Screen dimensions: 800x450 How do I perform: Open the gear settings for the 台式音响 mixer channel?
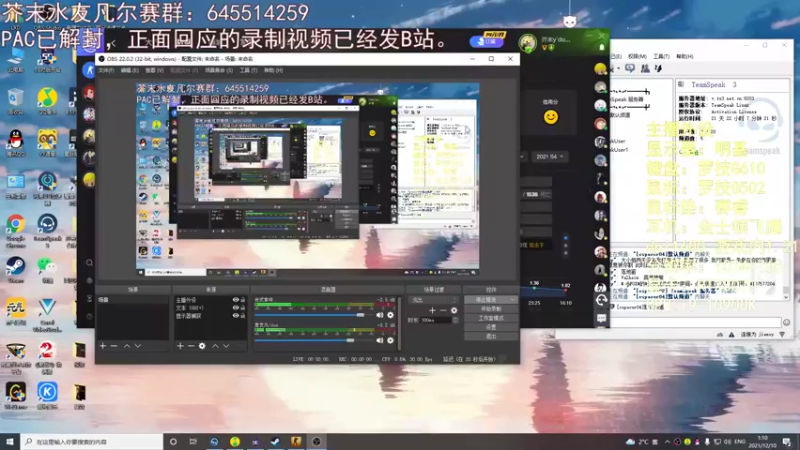390,315
